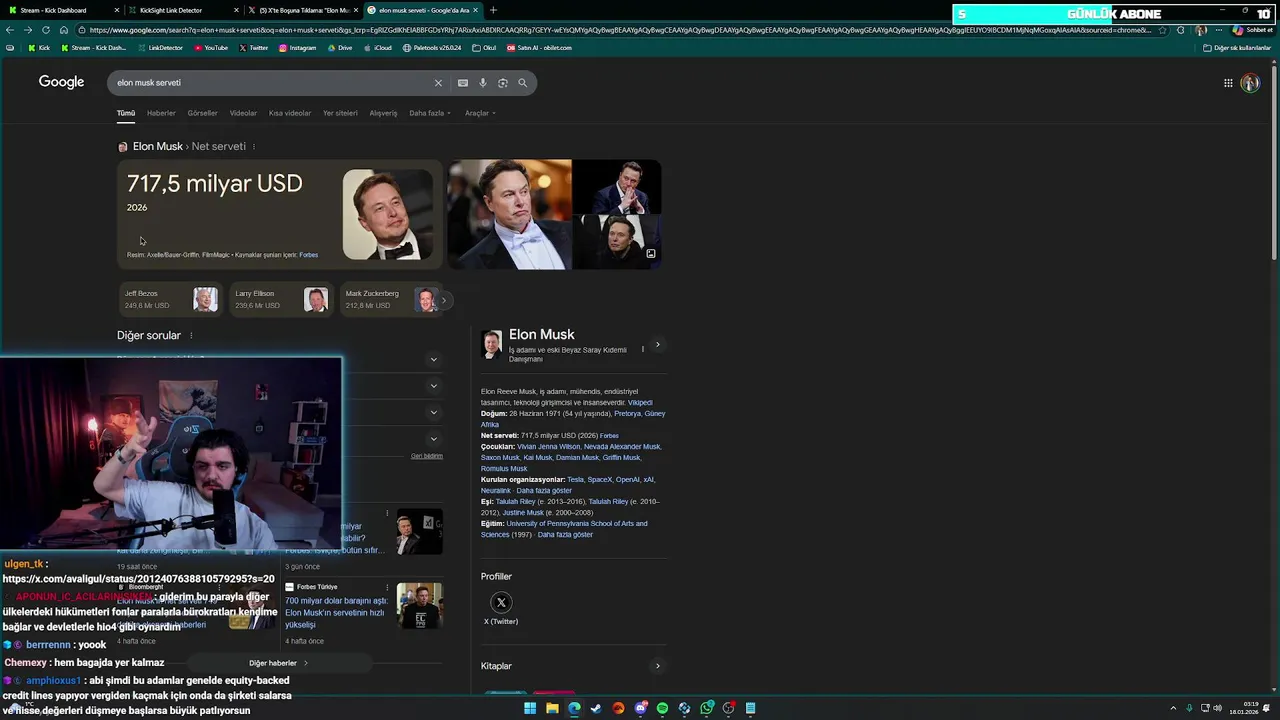Open the Twitter bookmark
This screenshot has height=720, width=1280.
tap(254, 48)
